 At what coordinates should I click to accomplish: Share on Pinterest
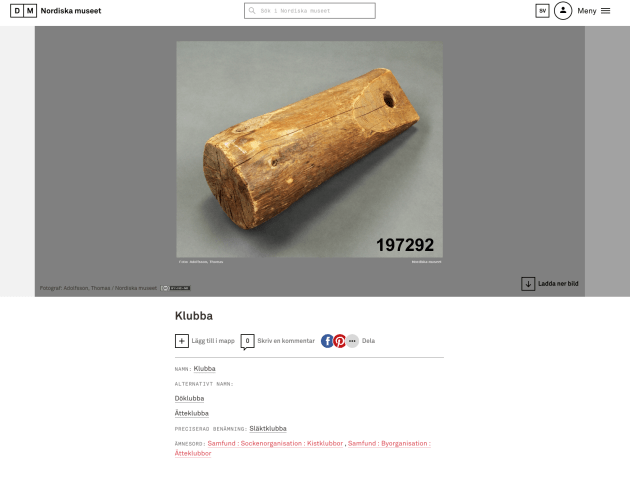[340, 341]
